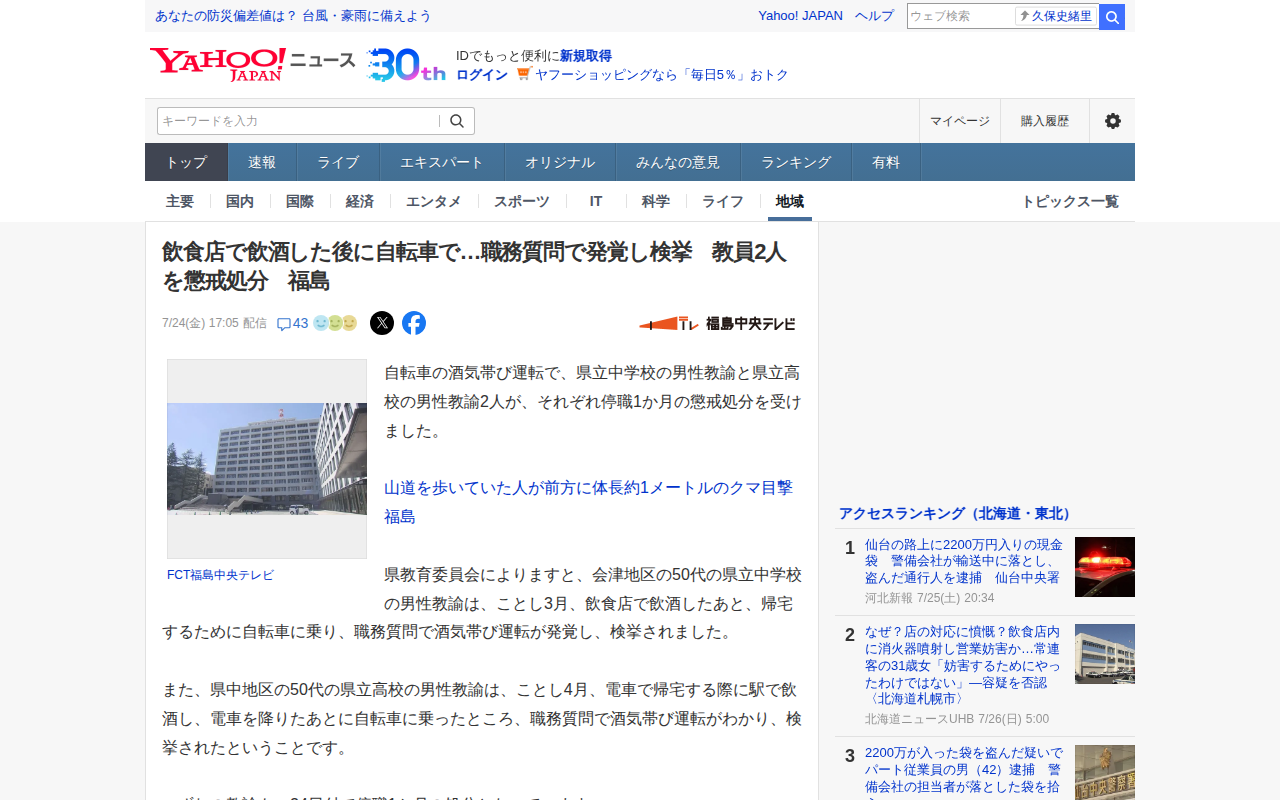Open the 購入履歴 button

click(1045, 121)
